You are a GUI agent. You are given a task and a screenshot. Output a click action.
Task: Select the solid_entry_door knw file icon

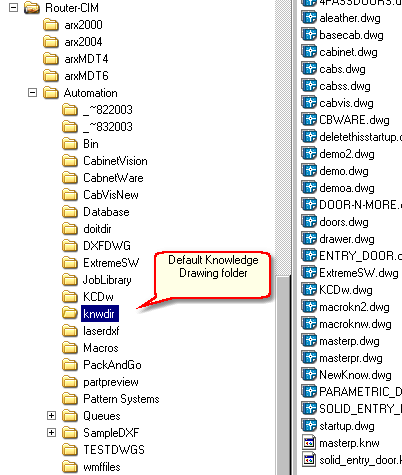(309, 460)
